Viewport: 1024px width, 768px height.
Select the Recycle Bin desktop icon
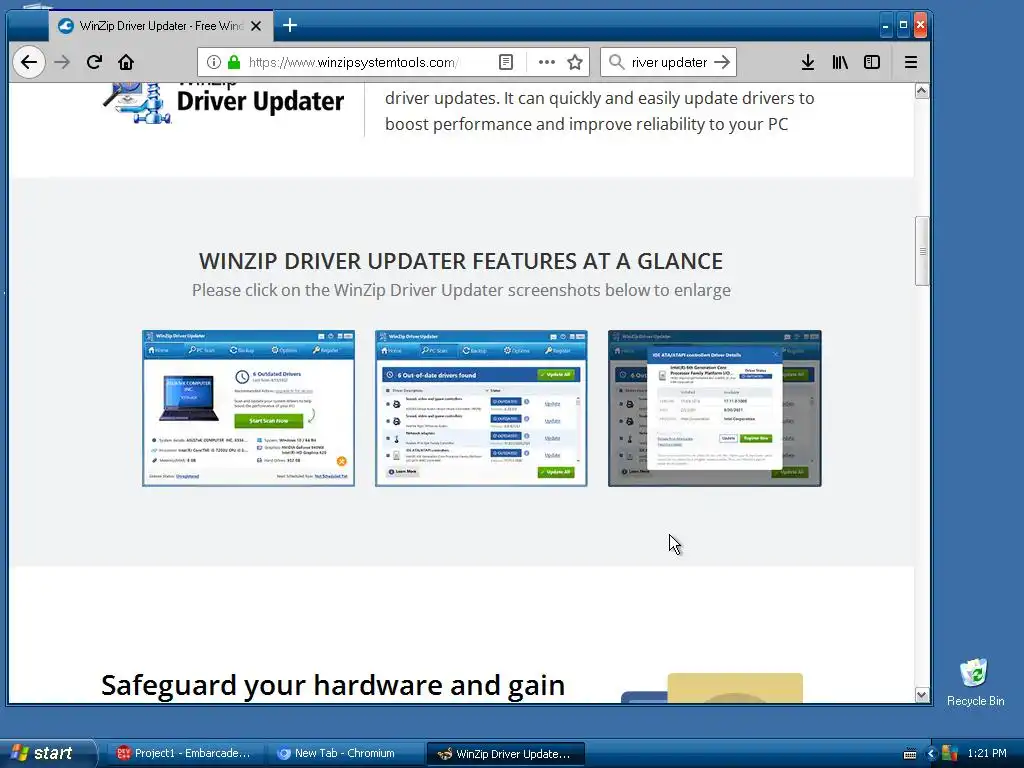pyautogui.click(x=975, y=682)
